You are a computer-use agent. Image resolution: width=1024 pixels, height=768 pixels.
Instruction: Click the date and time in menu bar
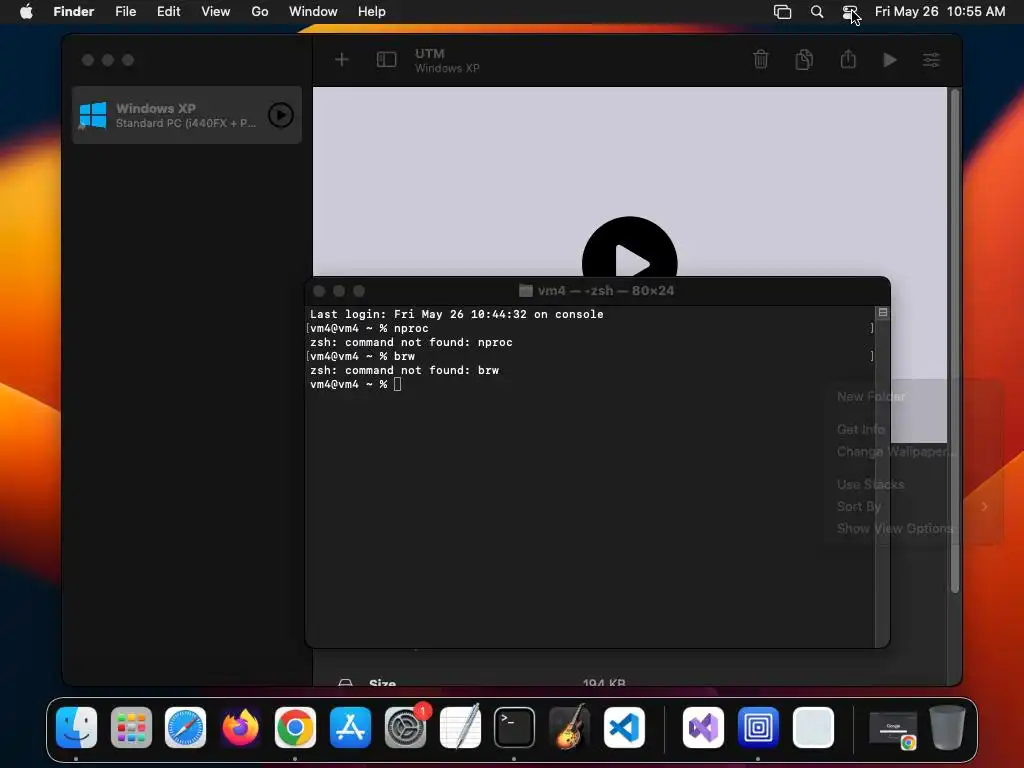tap(940, 11)
